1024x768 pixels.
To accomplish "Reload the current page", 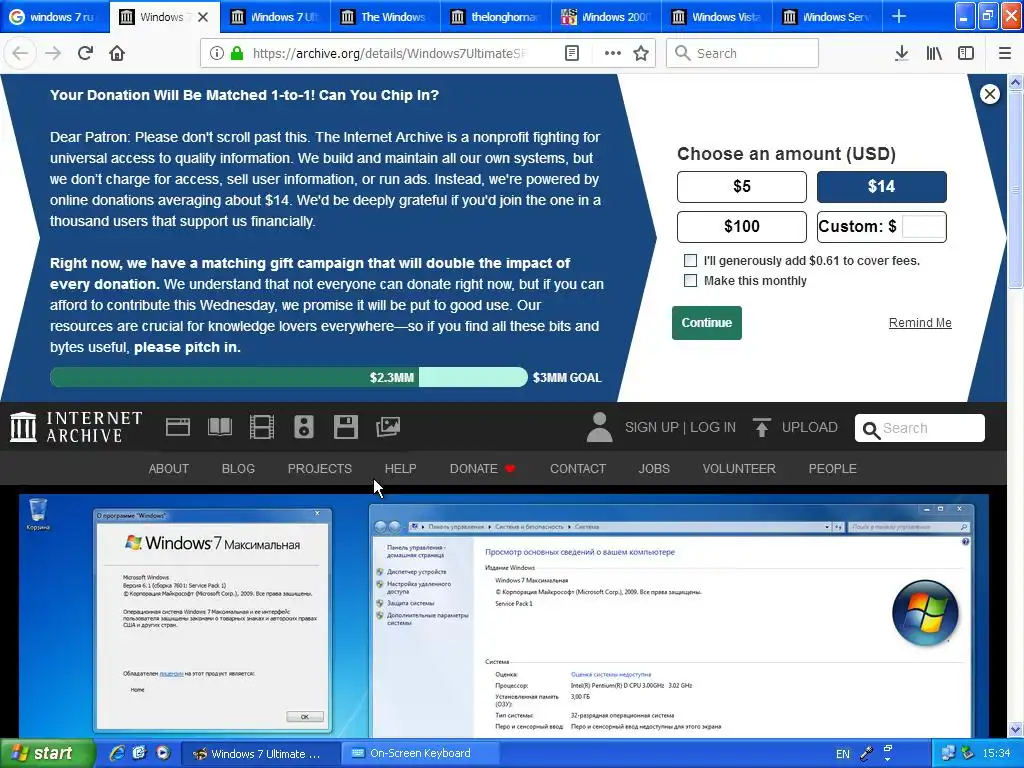I will click(85, 53).
